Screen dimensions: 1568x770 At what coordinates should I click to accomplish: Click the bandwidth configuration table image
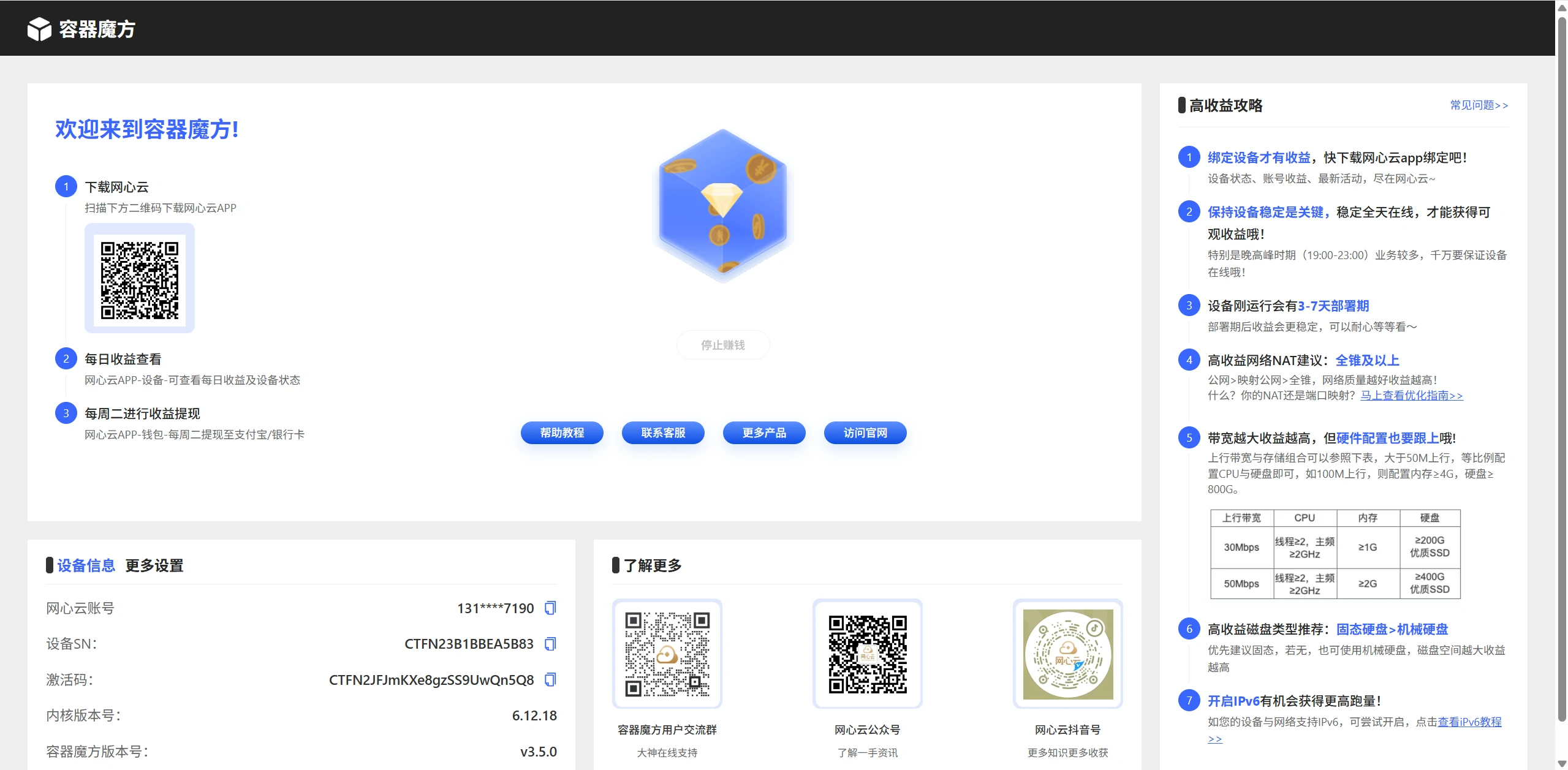[1335, 554]
